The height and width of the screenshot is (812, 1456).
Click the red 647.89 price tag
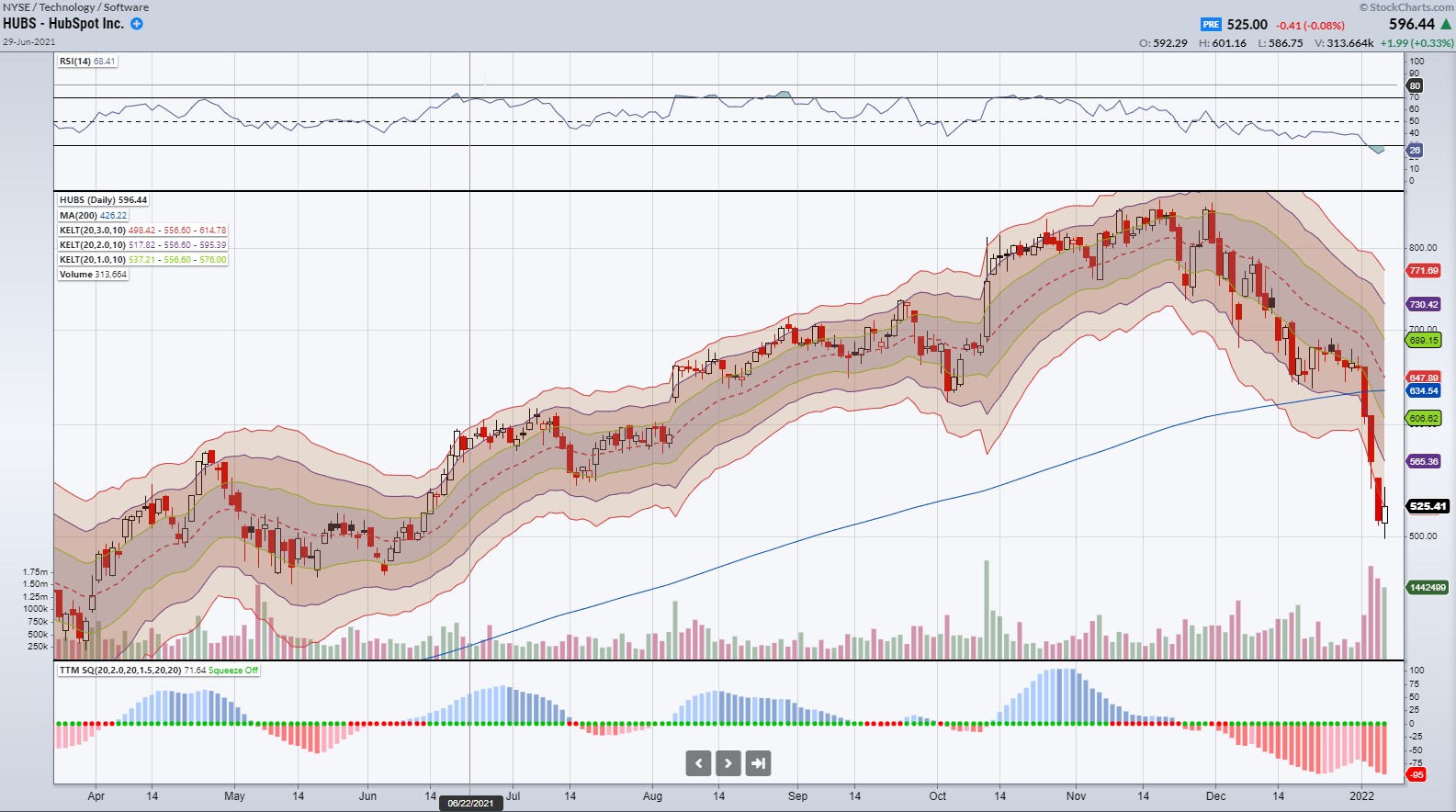[x=1424, y=378]
